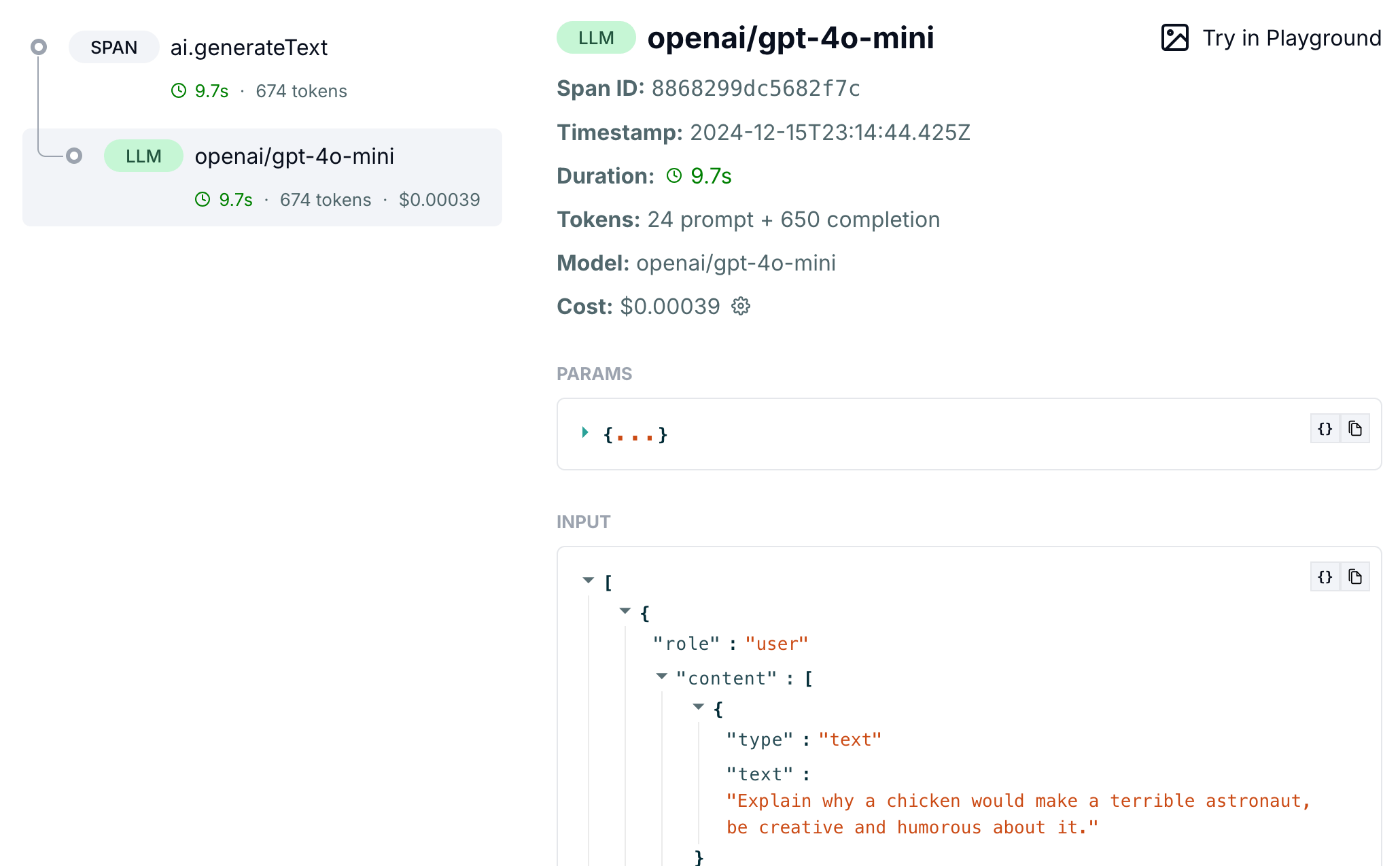This screenshot has height=866, width=1400.
Task: Open Try in Playground link
Action: click(x=1271, y=38)
